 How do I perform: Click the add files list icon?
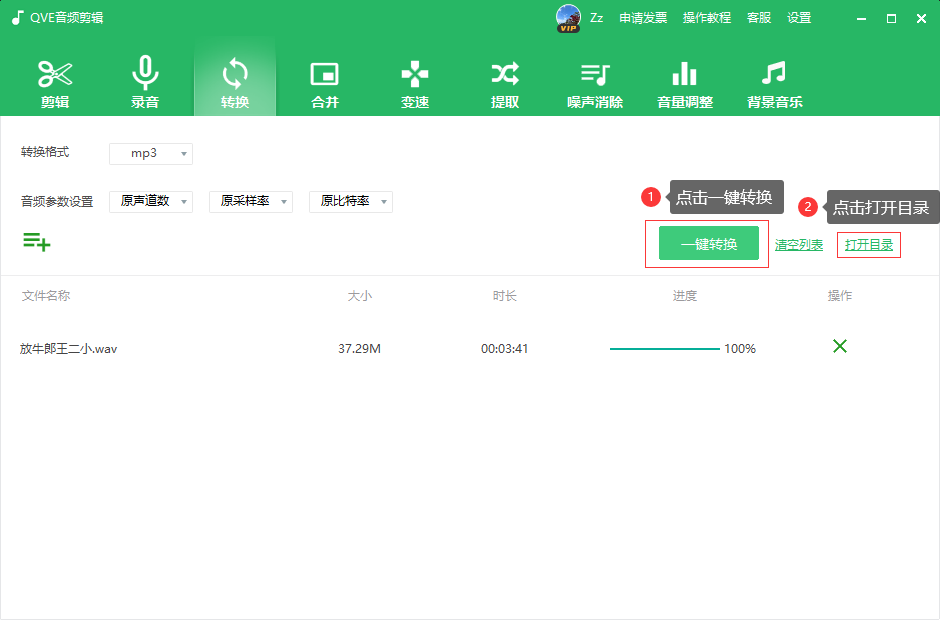coord(37,242)
